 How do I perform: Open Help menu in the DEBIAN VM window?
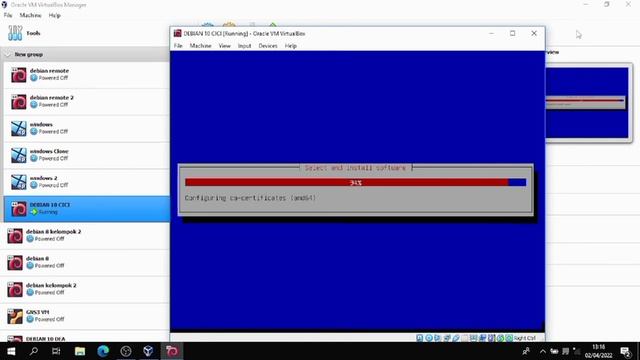(x=291, y=46)
